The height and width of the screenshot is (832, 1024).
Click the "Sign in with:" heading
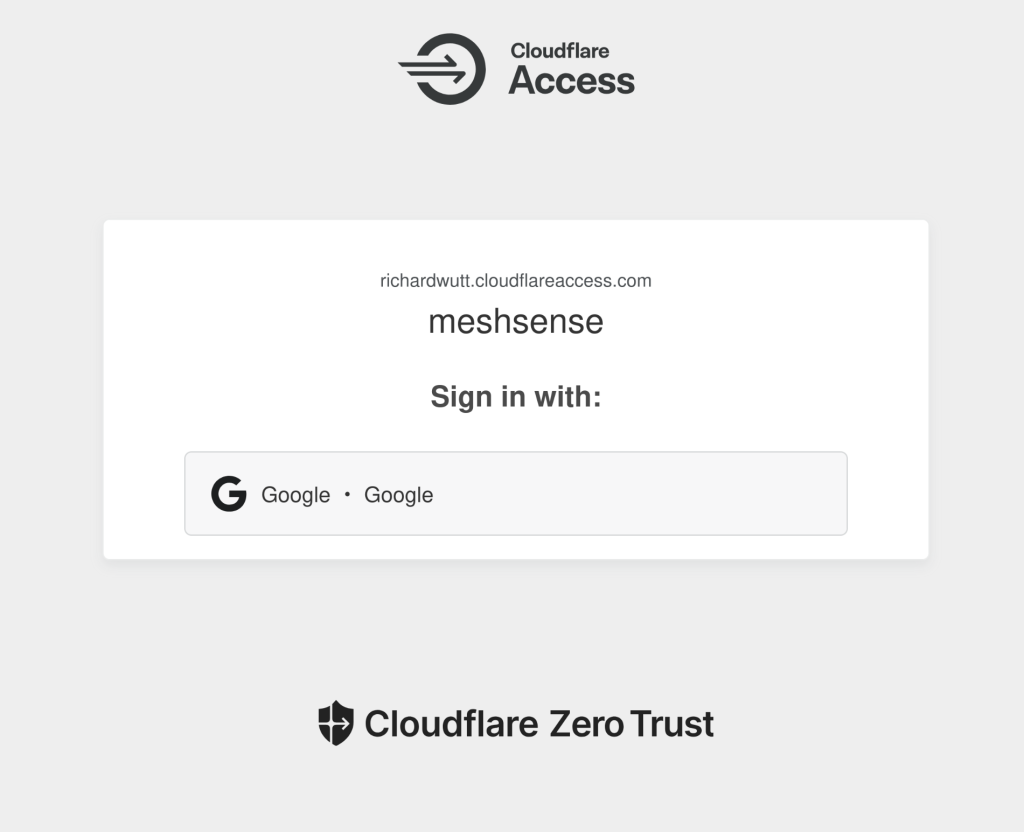tap(515, 397)
